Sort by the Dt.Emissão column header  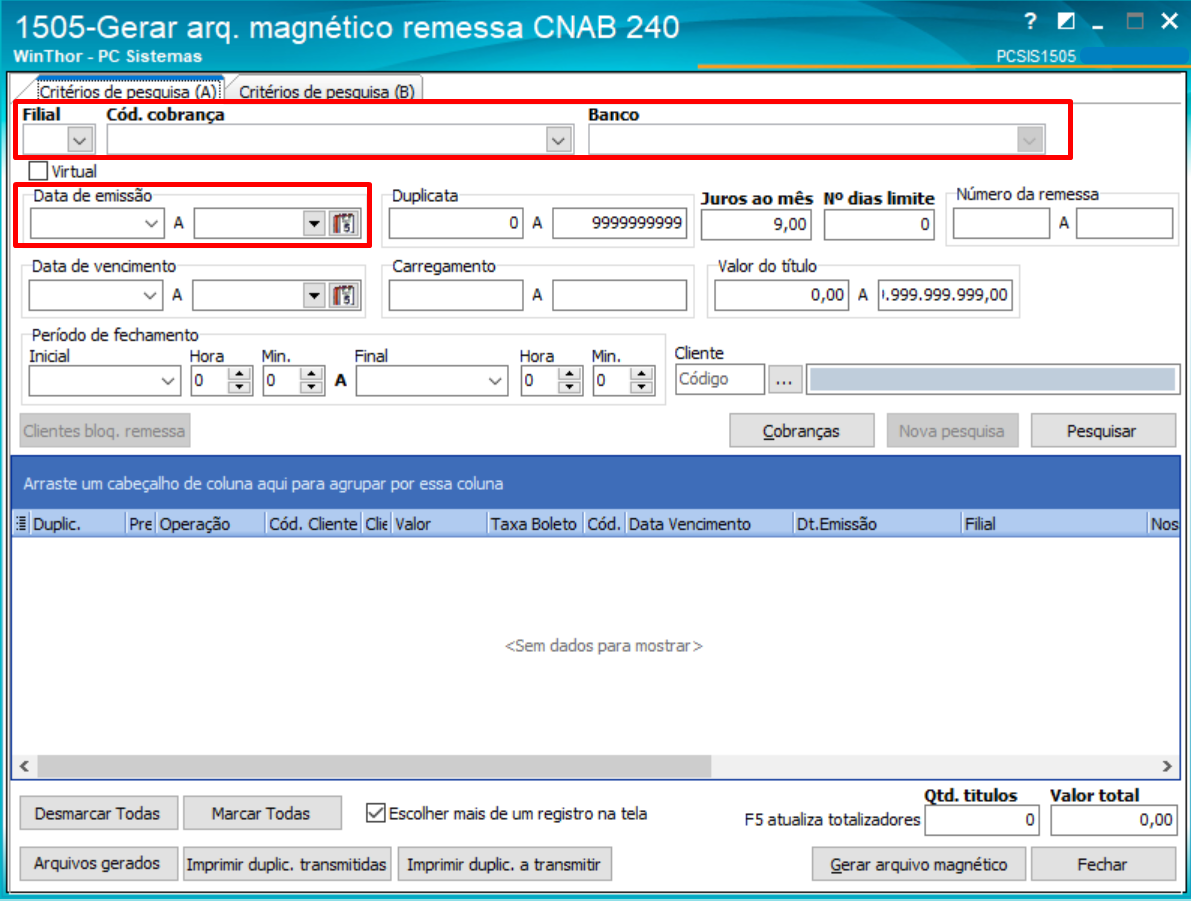click(x=876, y=523)
